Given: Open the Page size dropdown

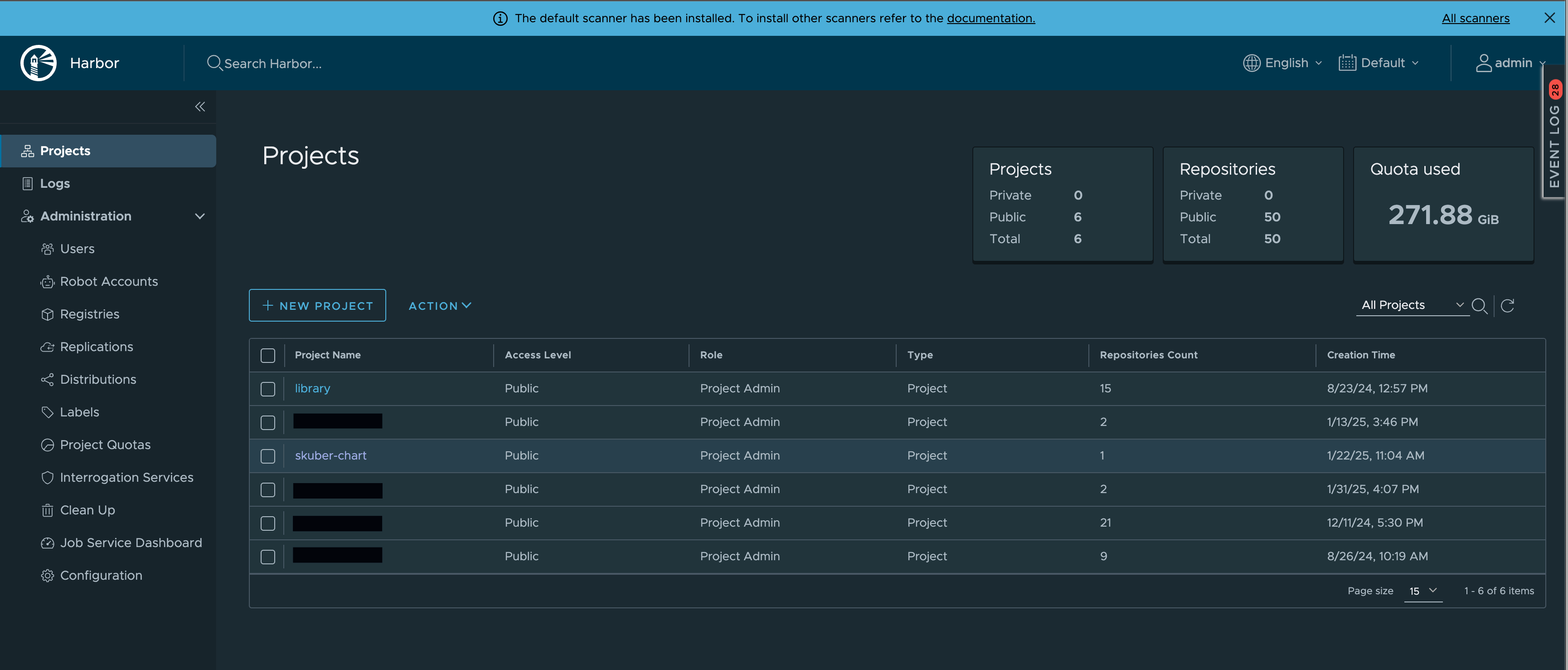Looking at the screenshot, I should [x=1423, y=591].
